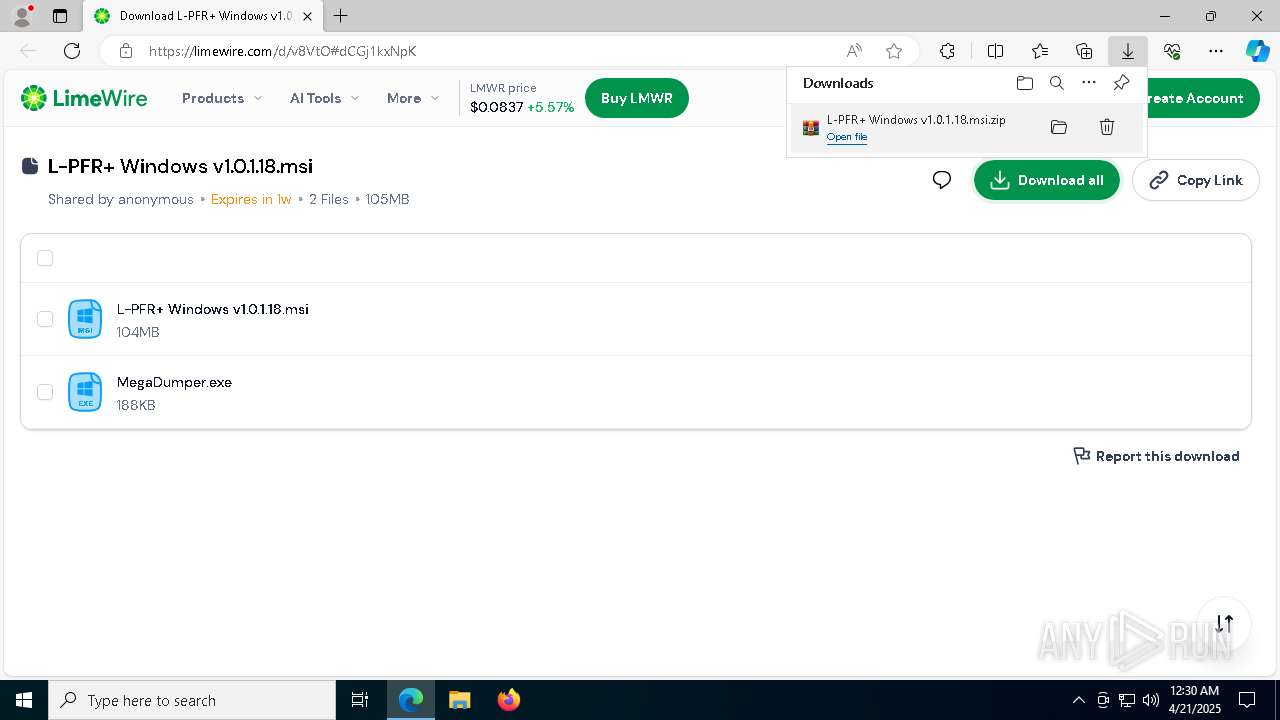Viewport: 1280px width, 720px height.
Task: Pin the Downloads panel
Action: 1121,83
